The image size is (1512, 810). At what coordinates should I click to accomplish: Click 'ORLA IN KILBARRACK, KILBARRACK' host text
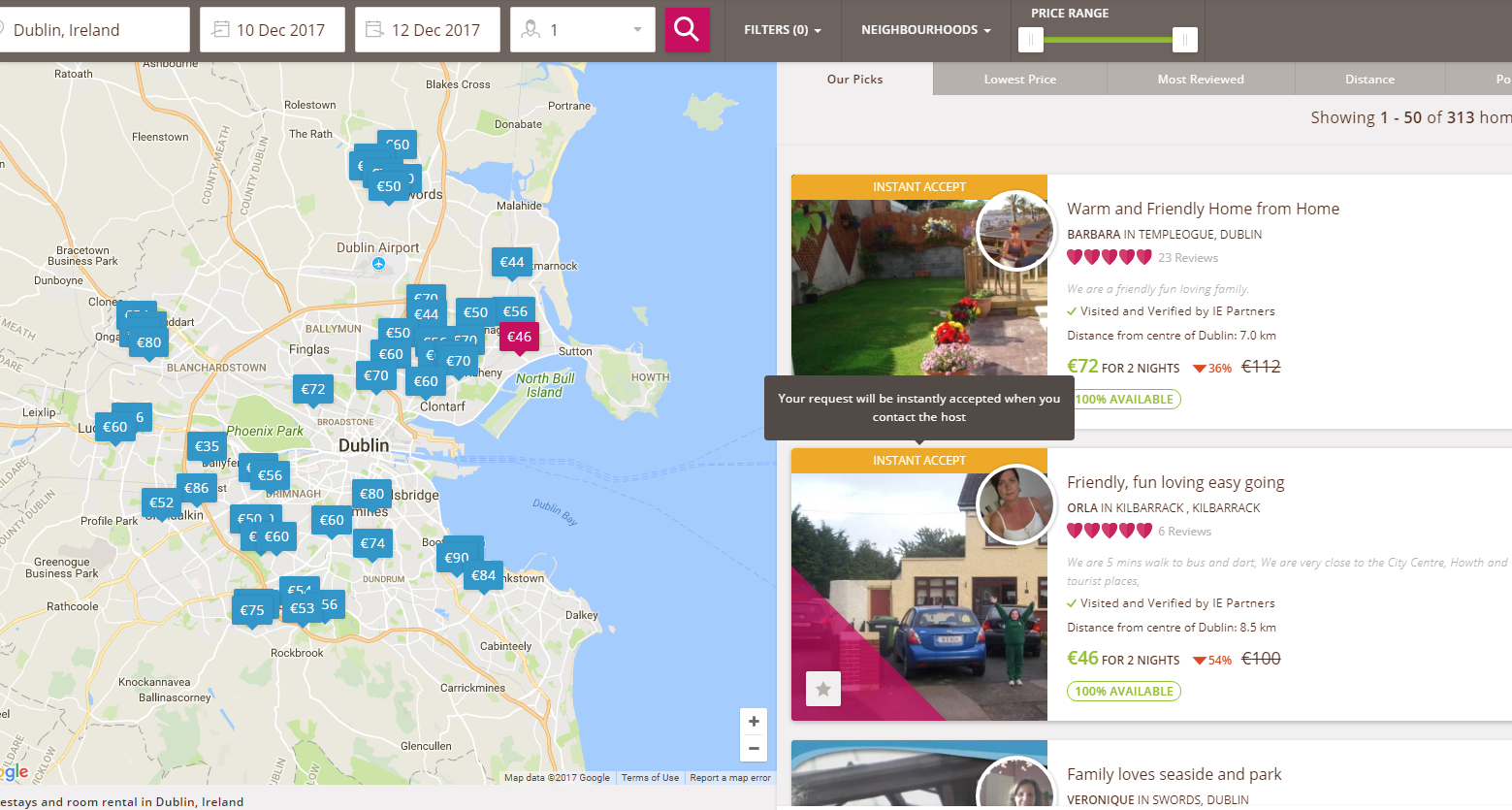click(x=1164, y=508)
